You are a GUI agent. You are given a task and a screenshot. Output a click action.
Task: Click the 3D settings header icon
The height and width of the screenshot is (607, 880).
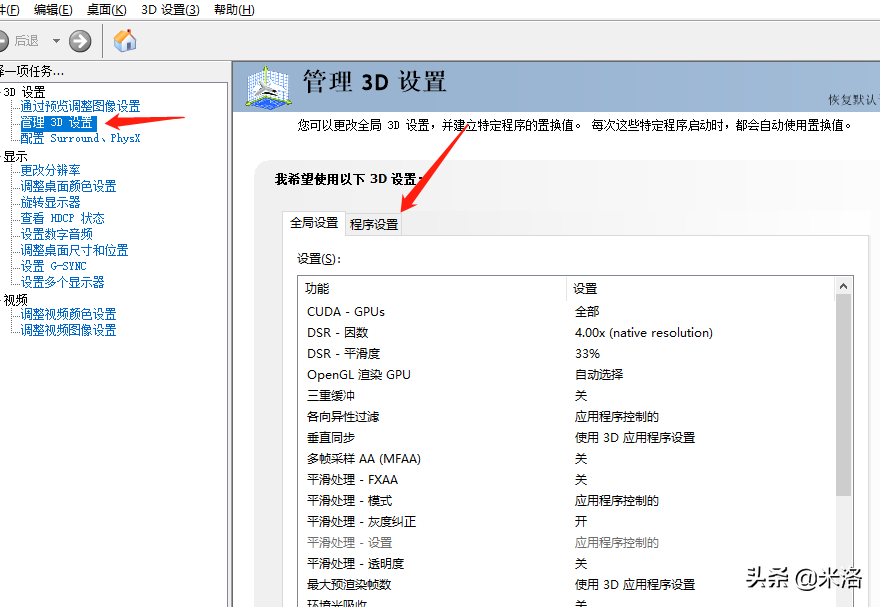coord(268,87)
